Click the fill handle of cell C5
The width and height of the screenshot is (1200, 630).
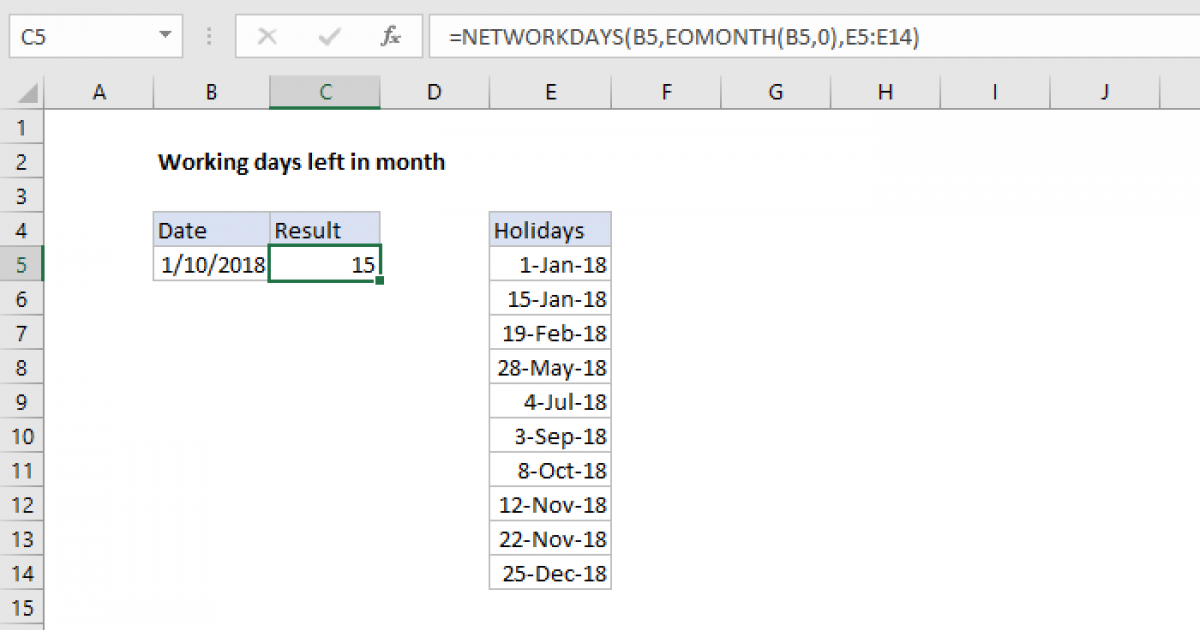pyautogui.click(x=380, y=282)
